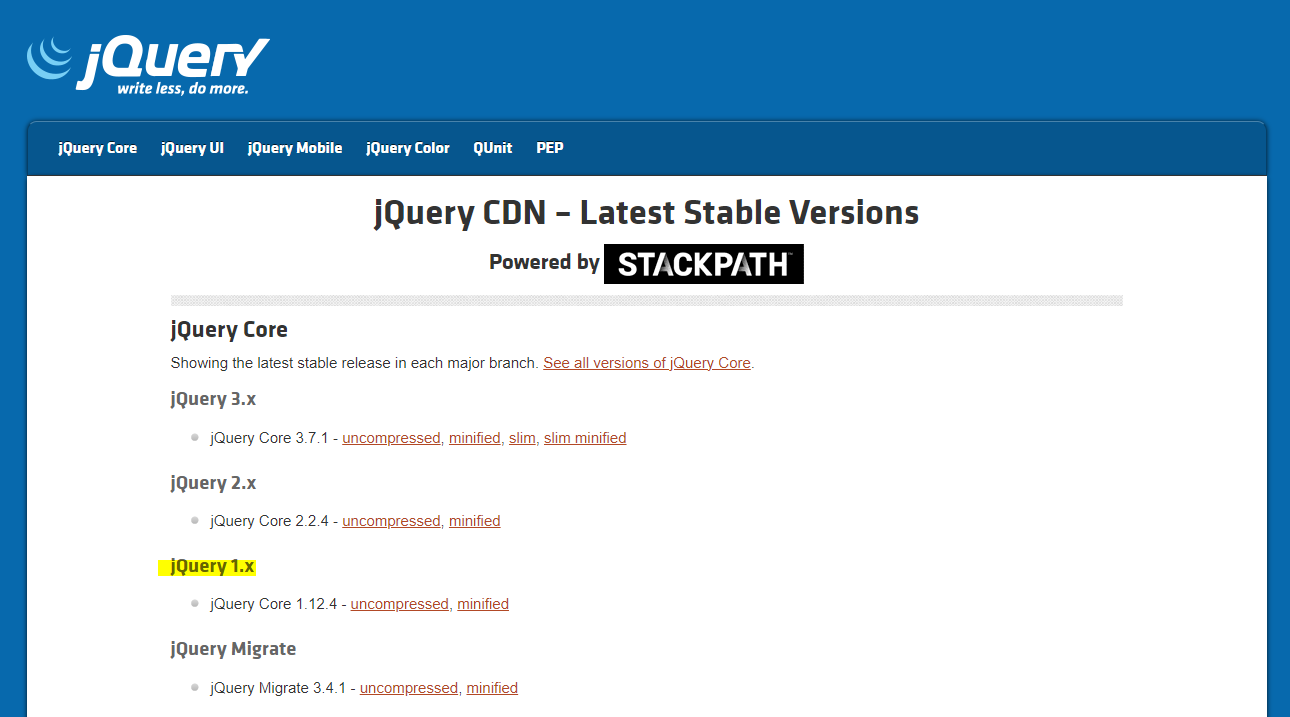The image size is (1290, 717).
Task: Get jQuery Migrate 3.4.1 minified link
Action: [x=492, y=688]
